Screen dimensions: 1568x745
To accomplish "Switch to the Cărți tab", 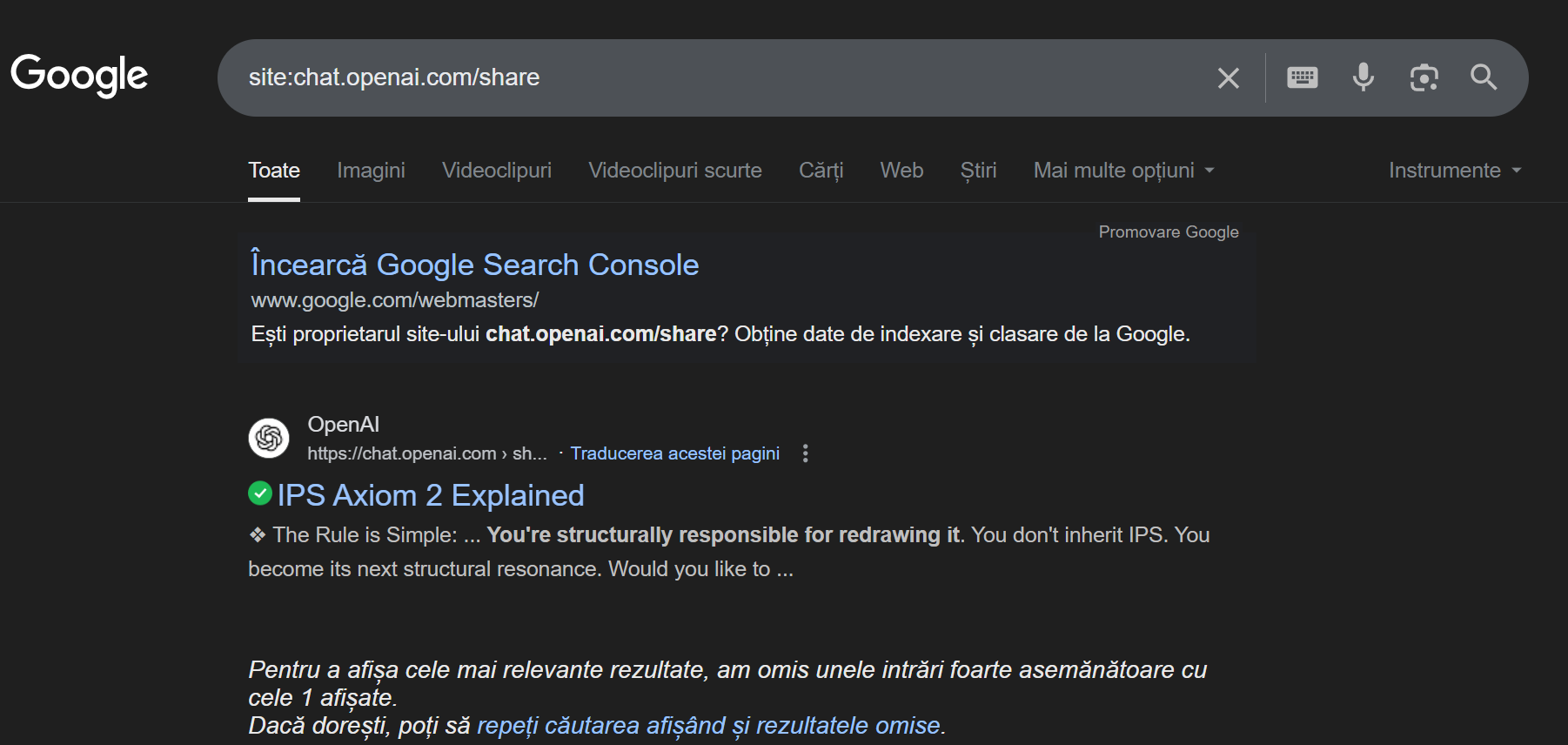I will (x=821, y=171).
